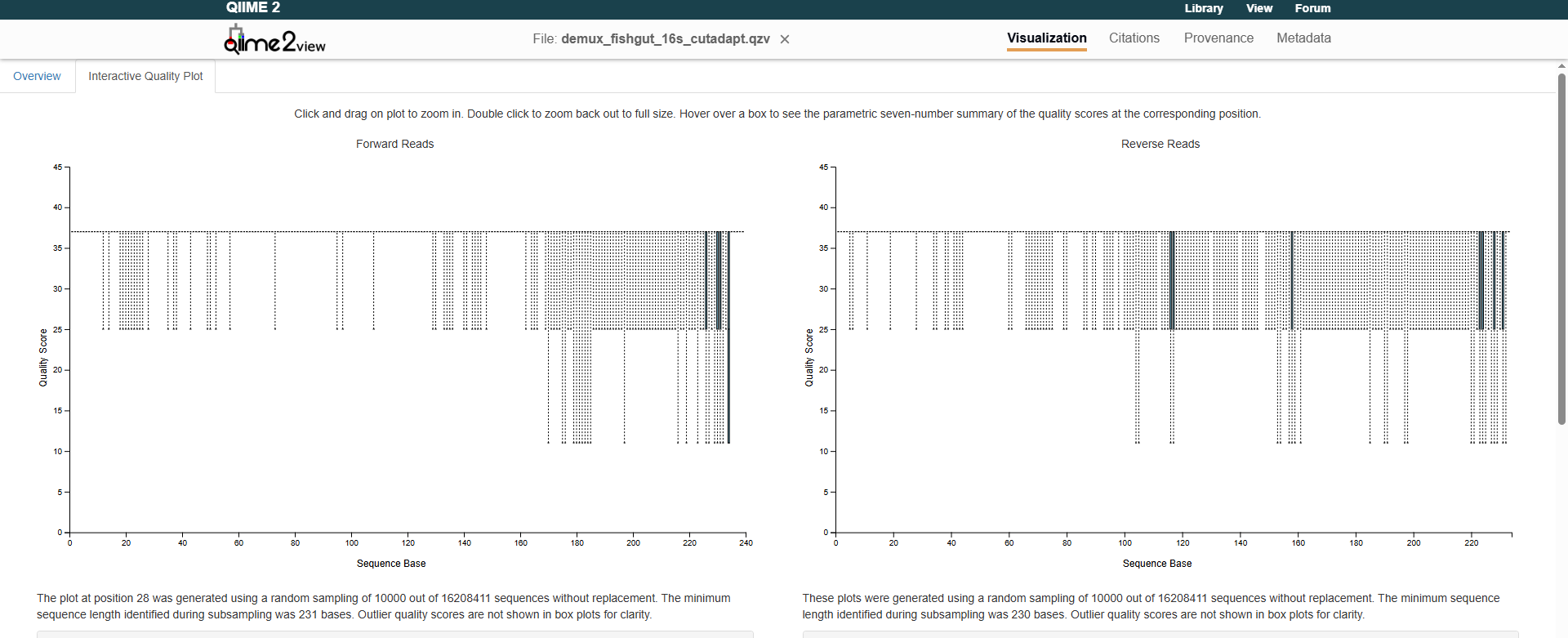The width and height of the screenshot is (1568, 638).
Task: Click the Forward Reads chart title
Action: click(394, 144)
